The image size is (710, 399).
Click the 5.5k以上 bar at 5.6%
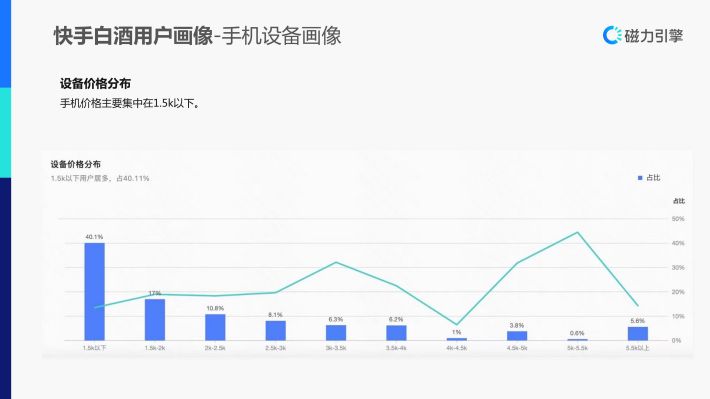(x=638, y=333)
